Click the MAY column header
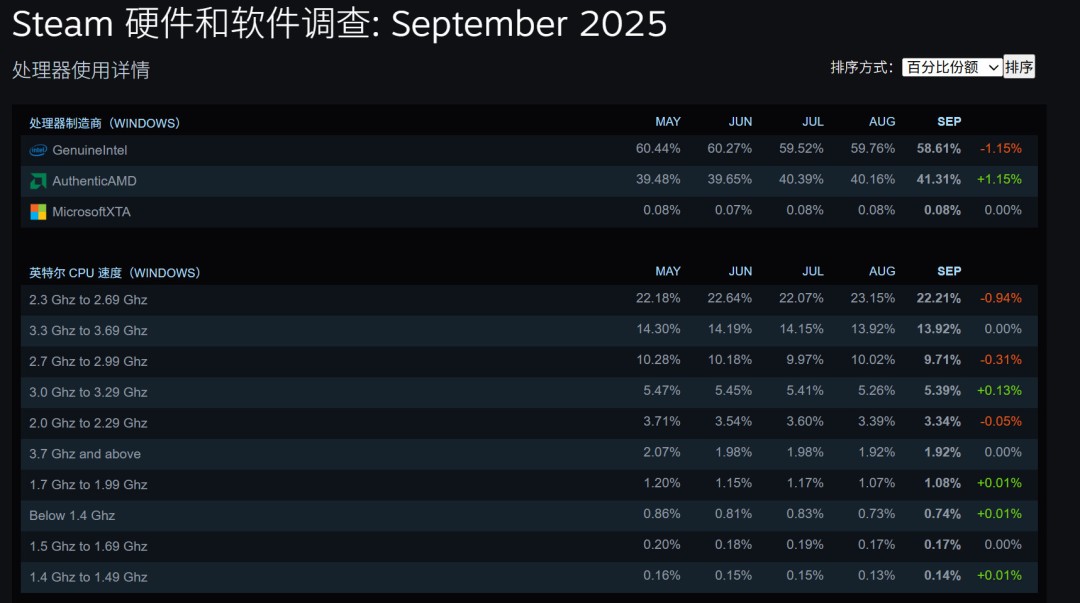 tap(668, 121)
